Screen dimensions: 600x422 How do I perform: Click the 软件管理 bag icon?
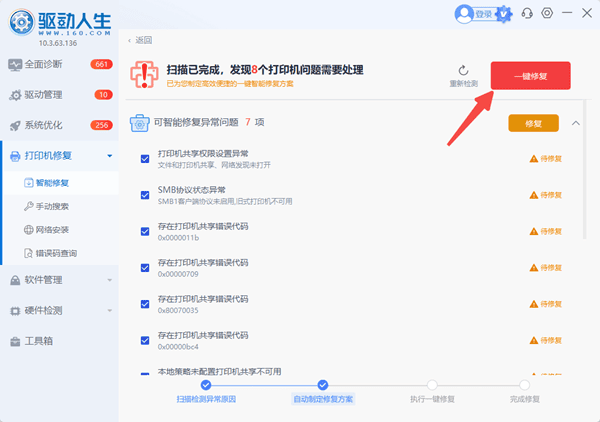(x=15, y=280)
